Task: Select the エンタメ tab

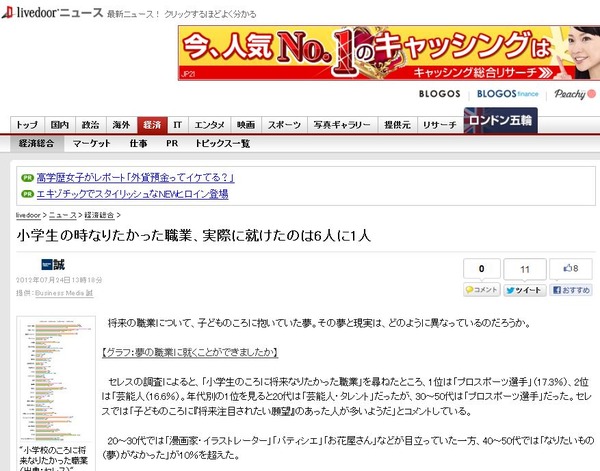Action: click(209, 125)
